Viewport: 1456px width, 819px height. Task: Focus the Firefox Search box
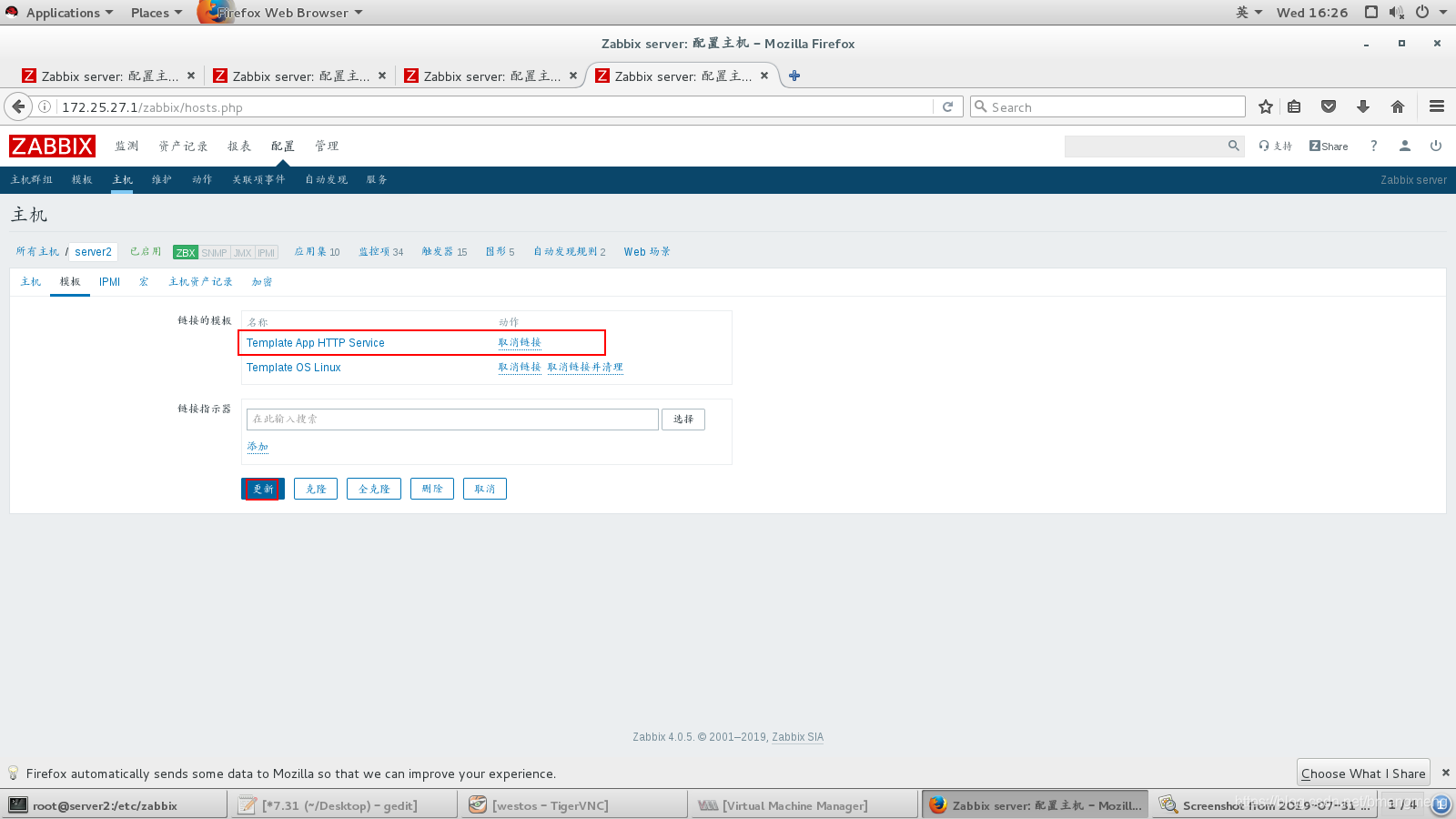[1107, 106]
